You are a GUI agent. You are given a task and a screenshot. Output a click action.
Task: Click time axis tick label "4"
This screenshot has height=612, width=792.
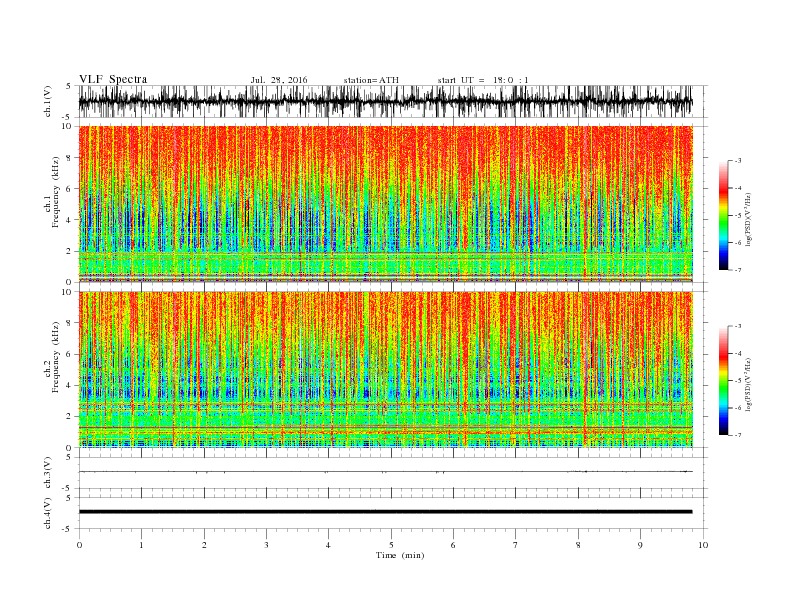[328, 545]
